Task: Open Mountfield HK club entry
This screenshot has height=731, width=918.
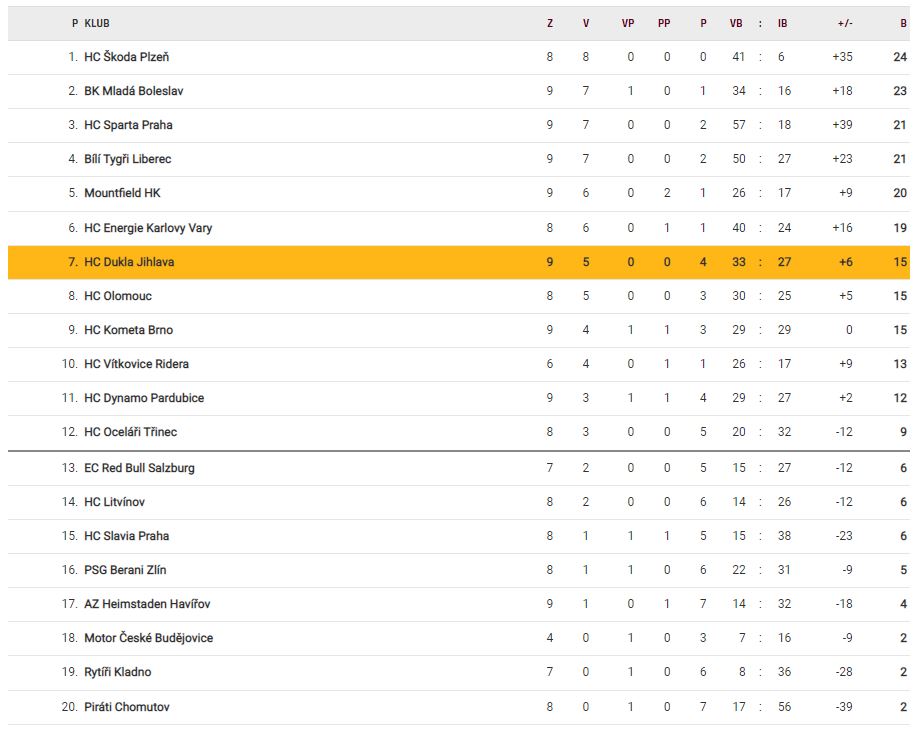Action: coord(122,193)
